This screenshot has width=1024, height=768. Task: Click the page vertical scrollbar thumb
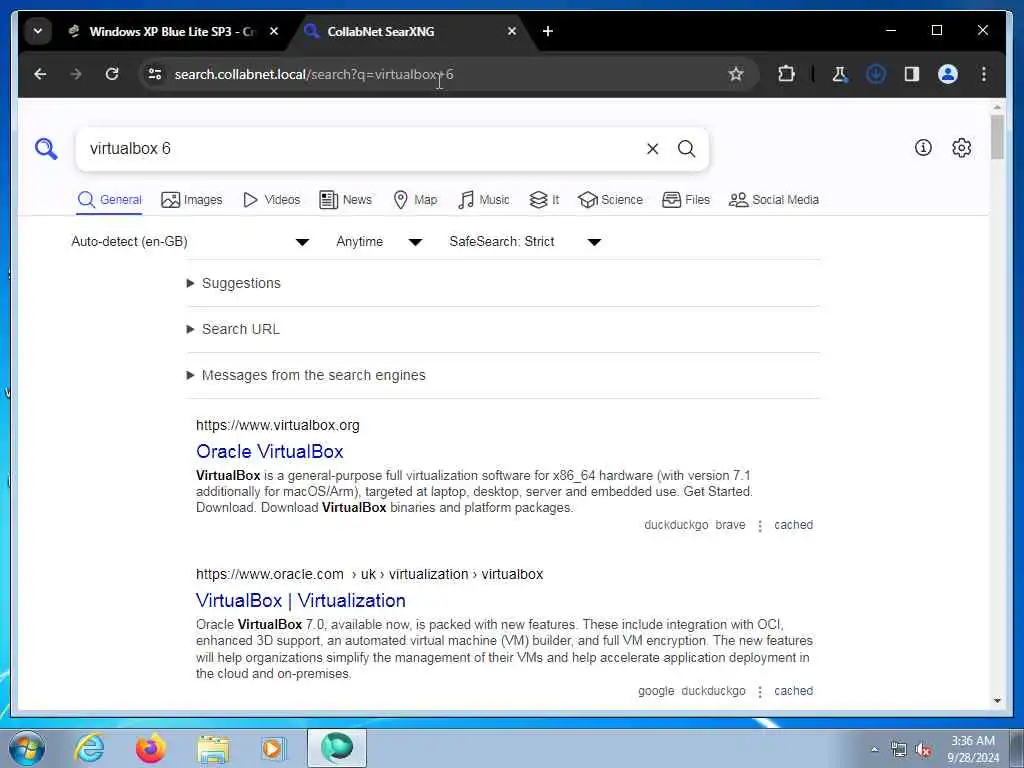coord(997,136)
